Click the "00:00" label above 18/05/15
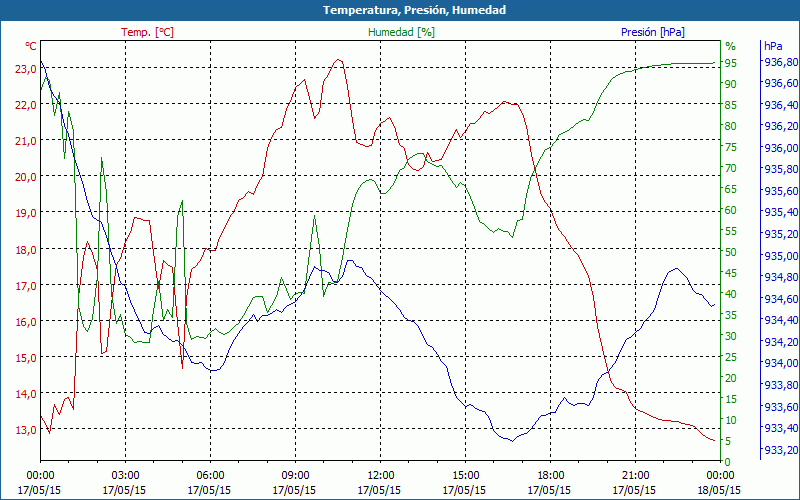800x500 pixels. click(x=720, y=476)
